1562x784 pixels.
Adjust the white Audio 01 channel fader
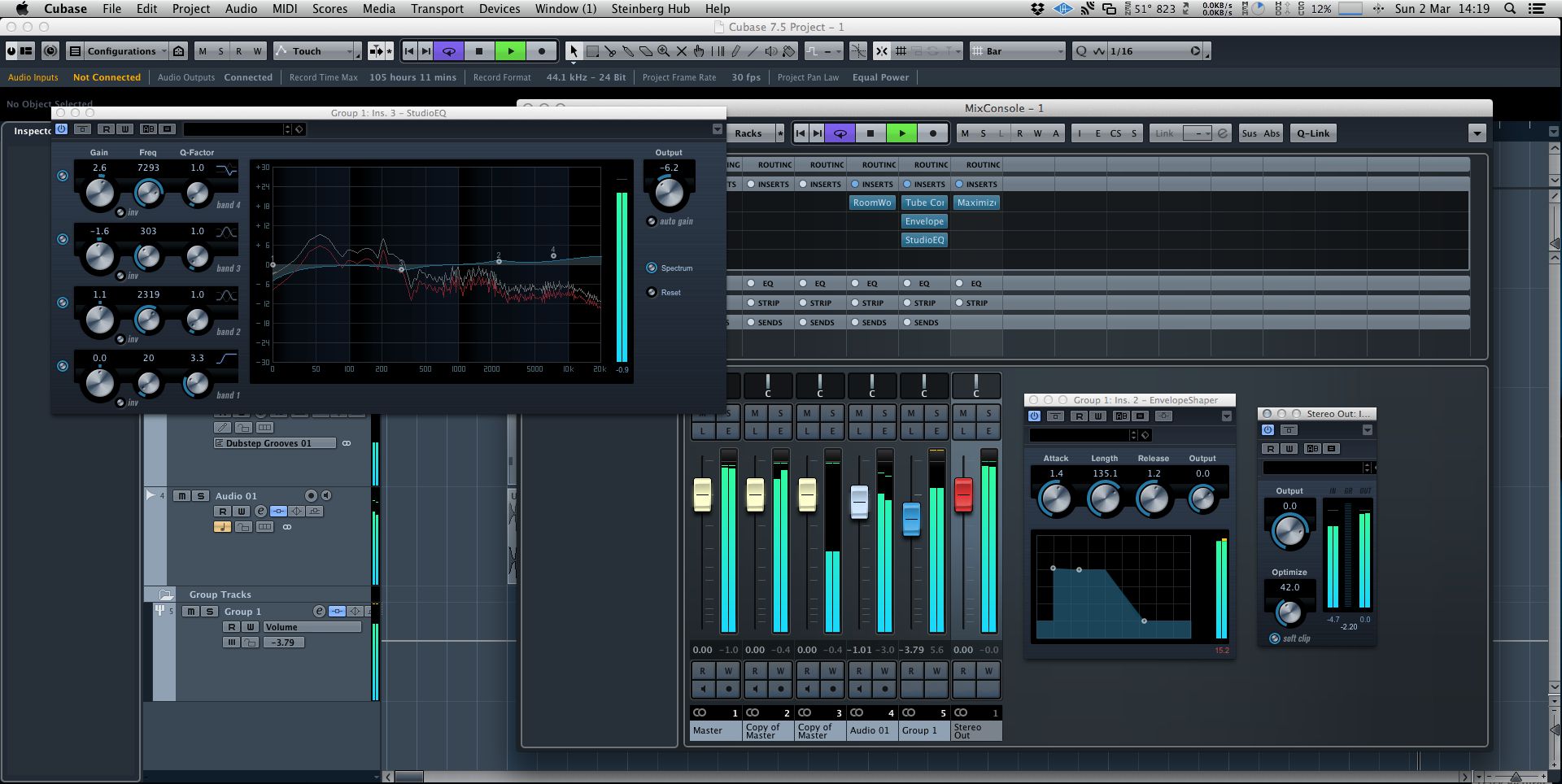(x=859, y=501)
